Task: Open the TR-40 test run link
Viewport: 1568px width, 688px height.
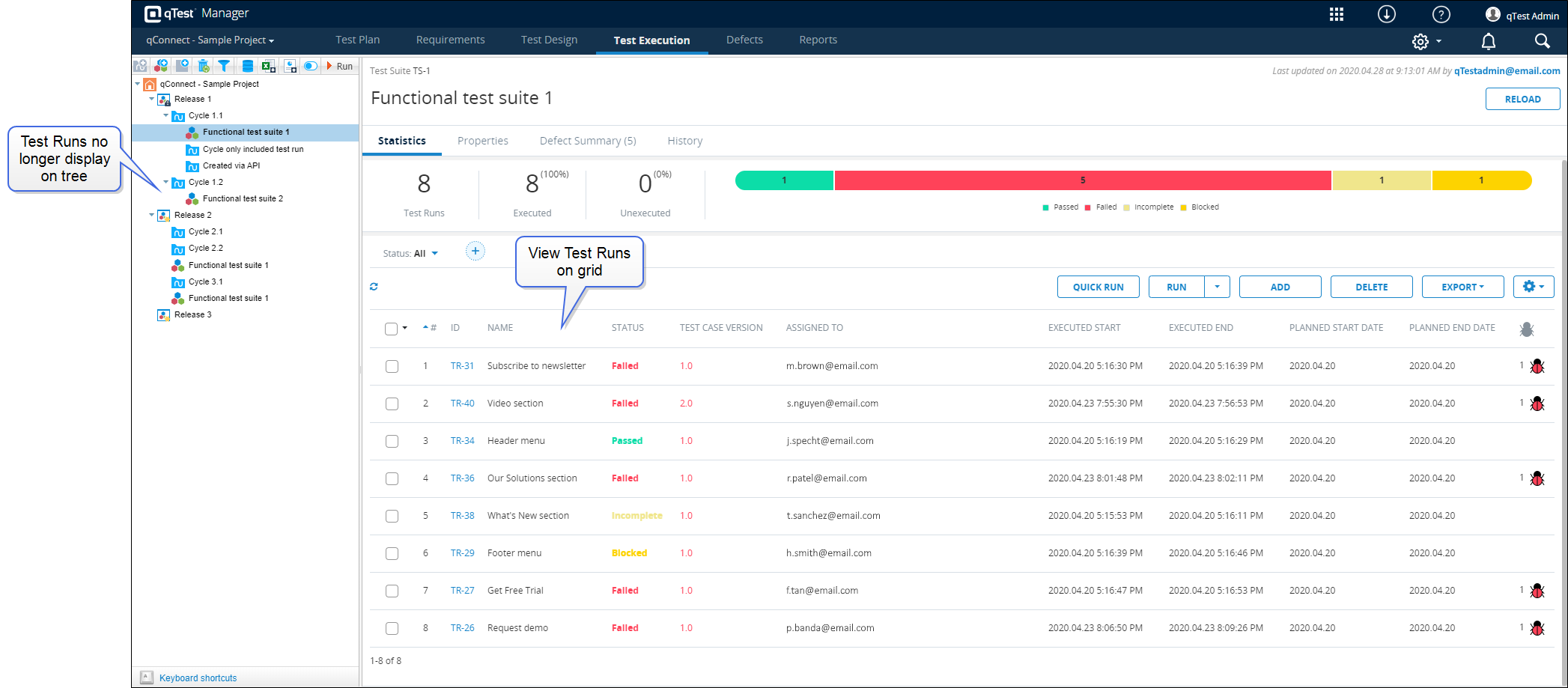Action: (x=462, y=404)
